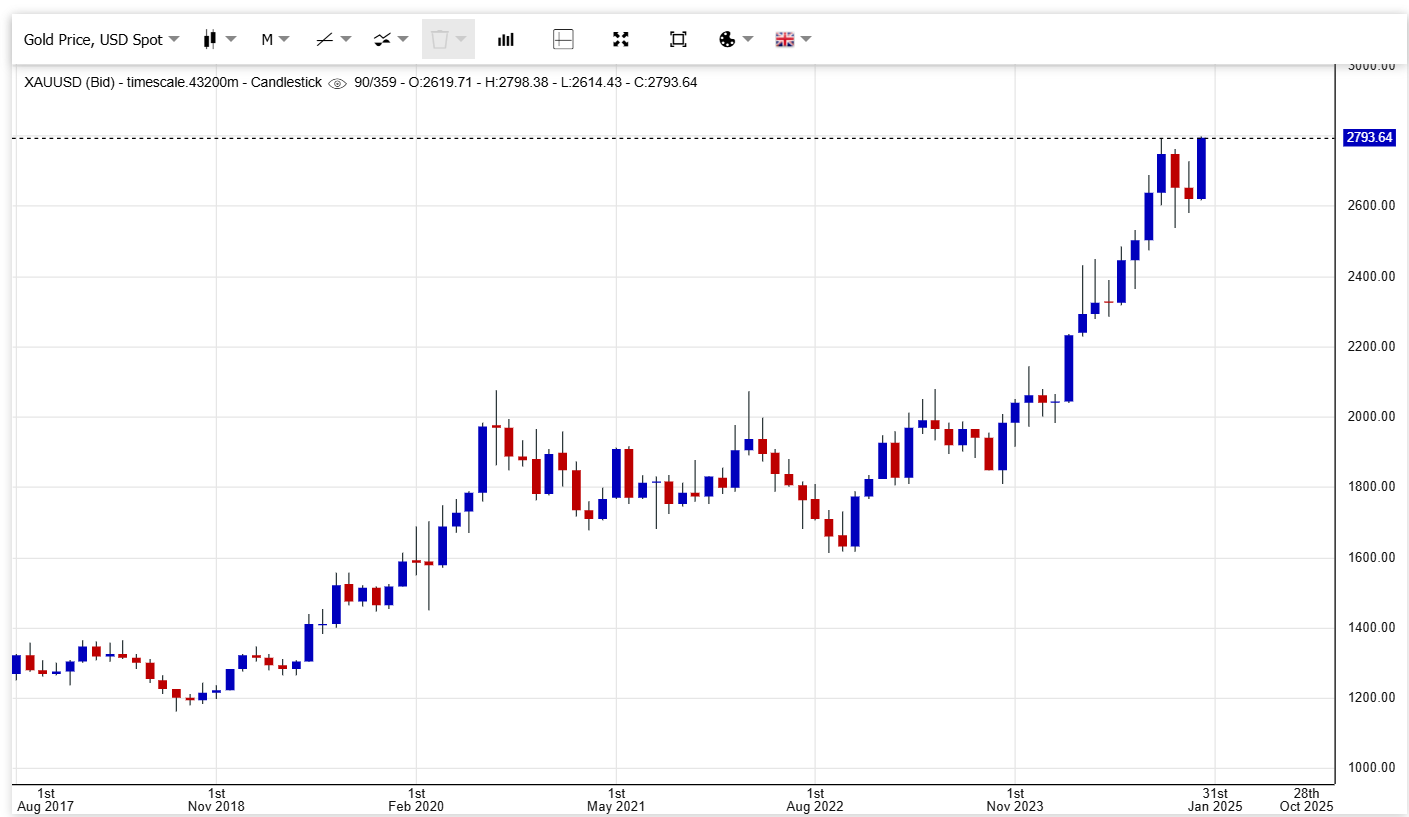Click the 1400.00 price axis label

tap(1371, 628)
